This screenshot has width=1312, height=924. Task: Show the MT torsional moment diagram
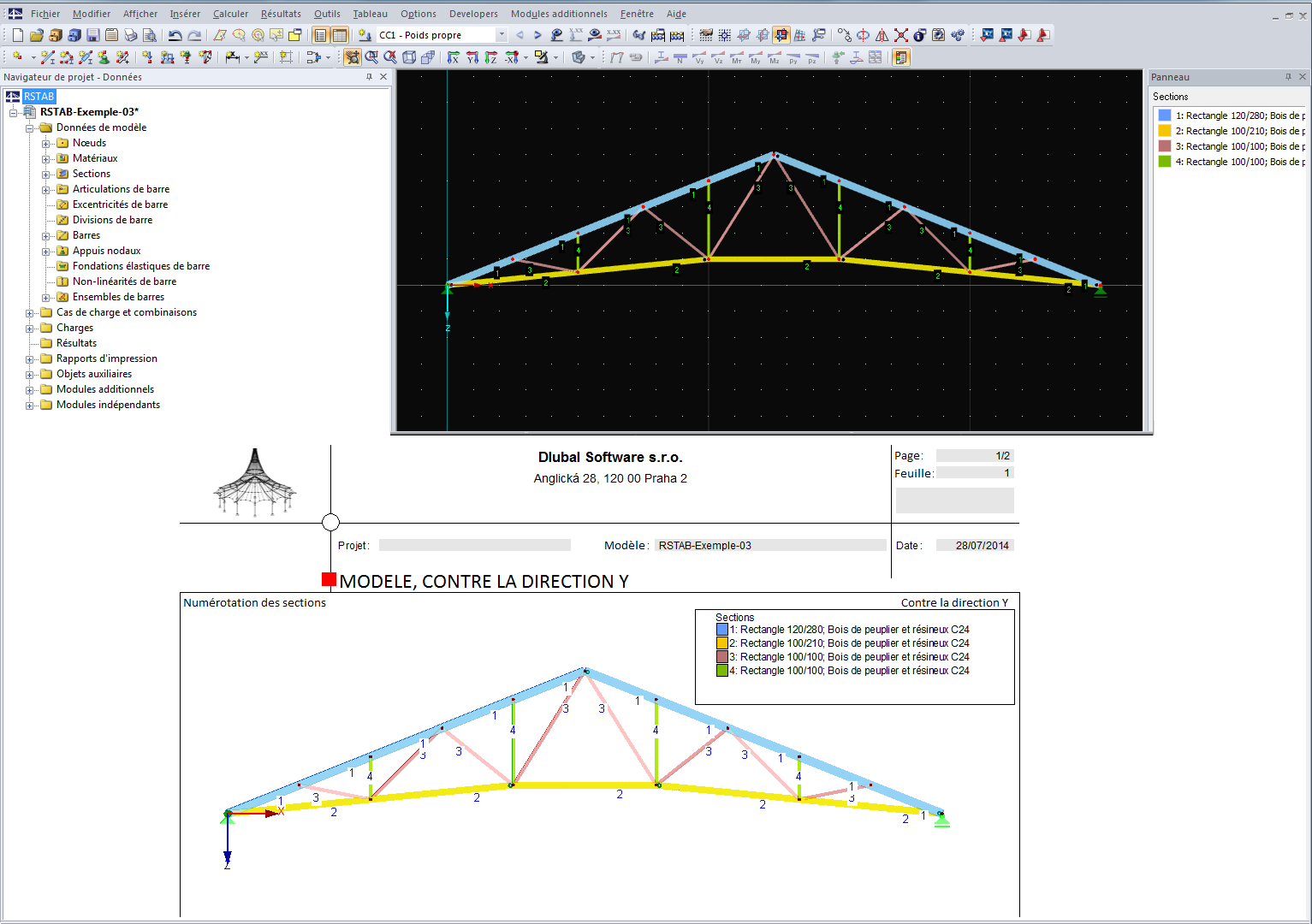[x=736, y=57]
